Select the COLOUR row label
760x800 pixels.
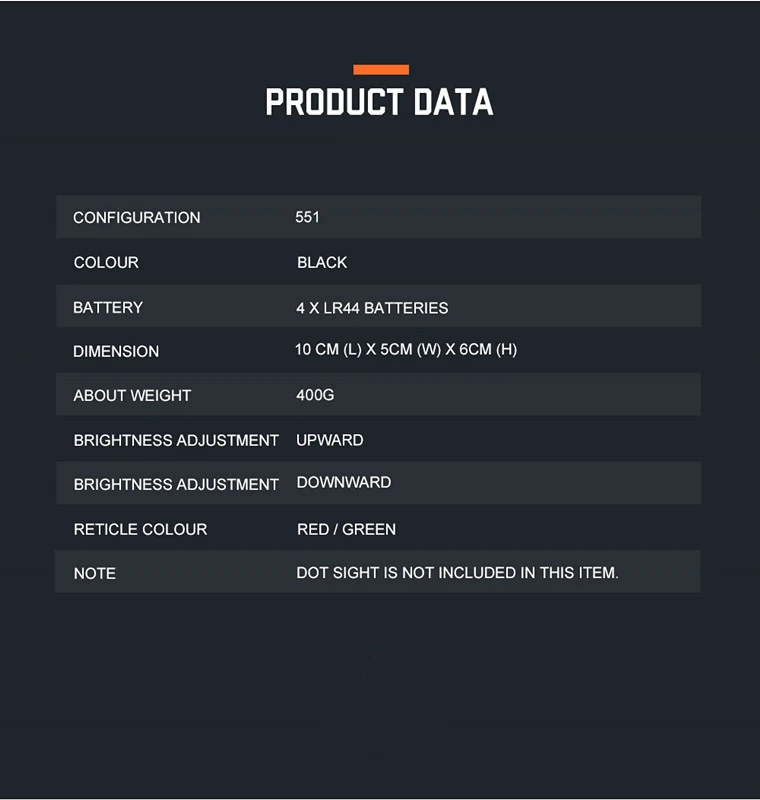pyautogui.click(x=106, y=263)
